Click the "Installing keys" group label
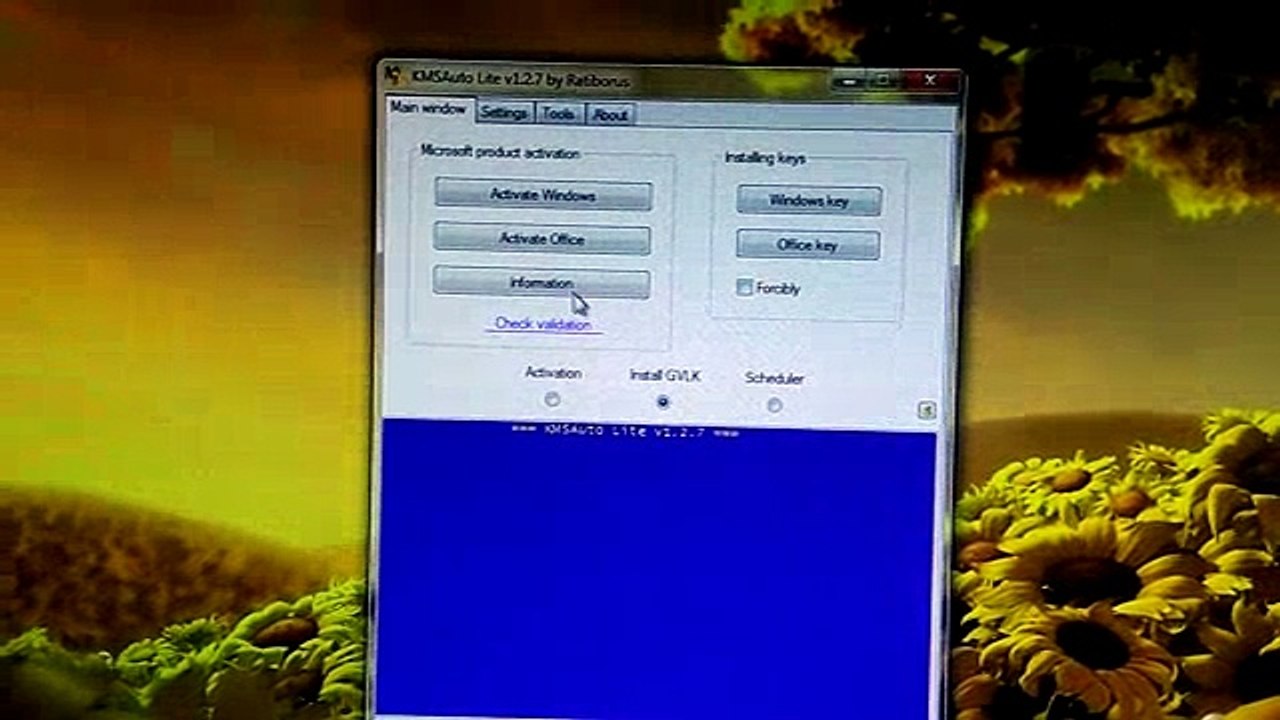Image resolution: width=1280 pixels, height=720 pixels. (765, 158)
